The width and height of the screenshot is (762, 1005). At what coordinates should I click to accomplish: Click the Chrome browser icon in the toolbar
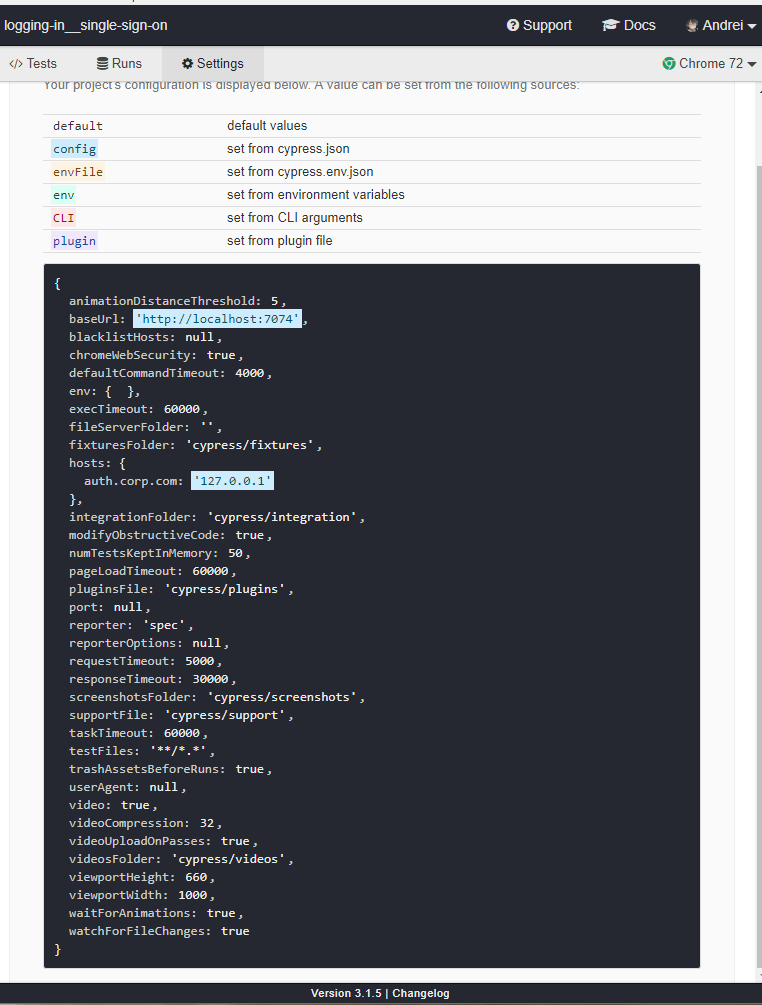668,63
